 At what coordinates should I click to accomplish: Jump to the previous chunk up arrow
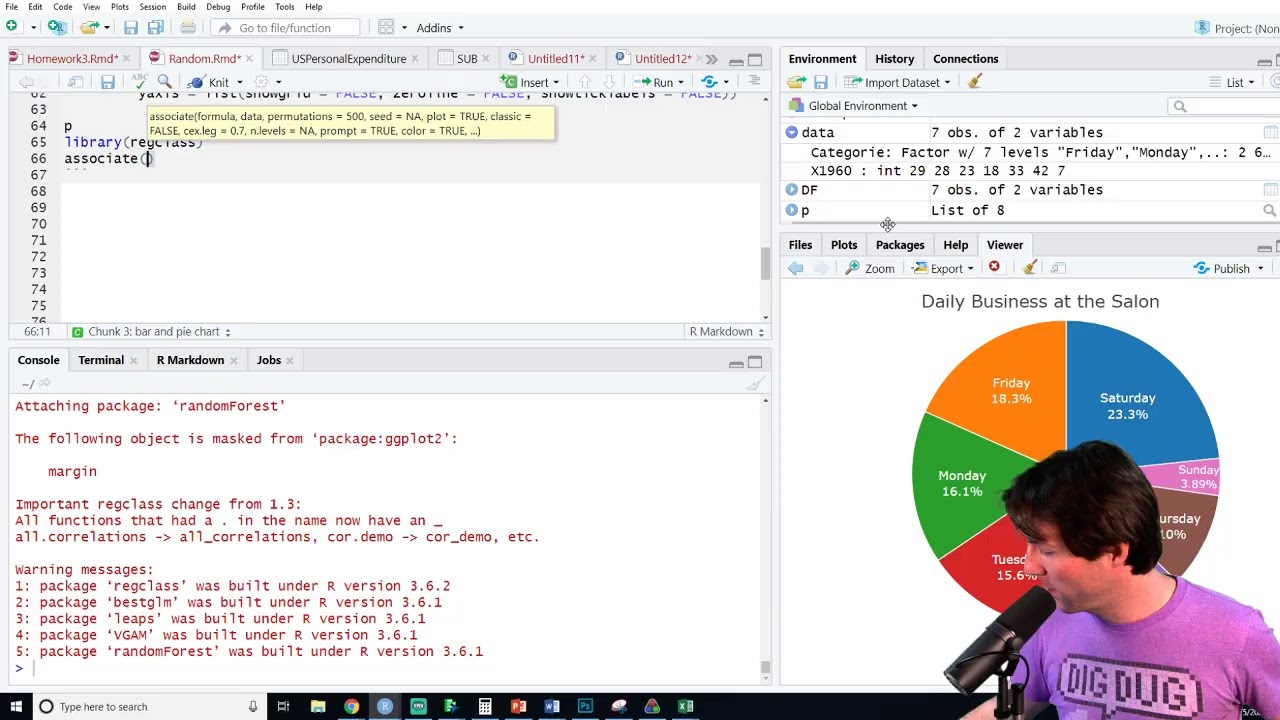click(x=585, y=82)
